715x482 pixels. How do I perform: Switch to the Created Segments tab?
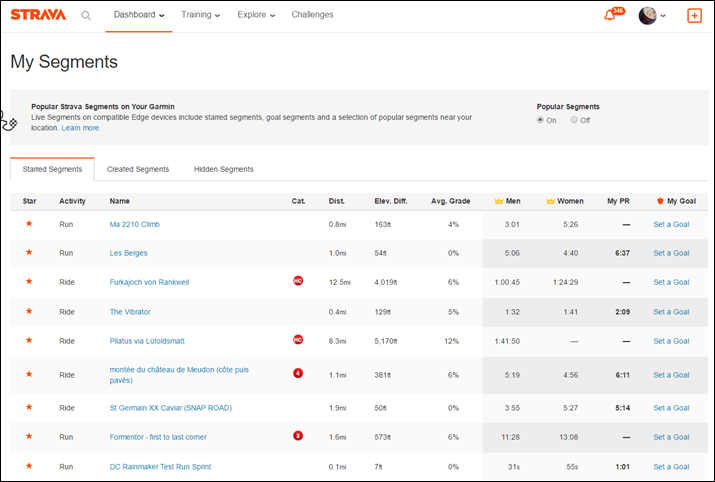pos(138,169)
